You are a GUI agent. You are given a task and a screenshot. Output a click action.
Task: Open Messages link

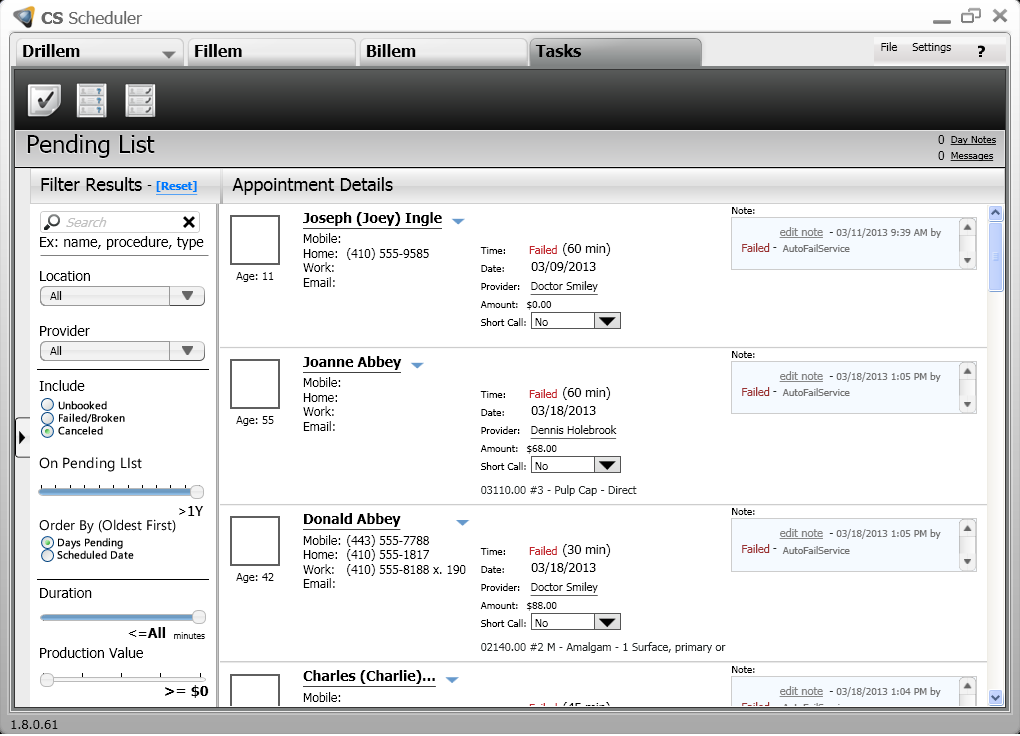tap(971, 156)
